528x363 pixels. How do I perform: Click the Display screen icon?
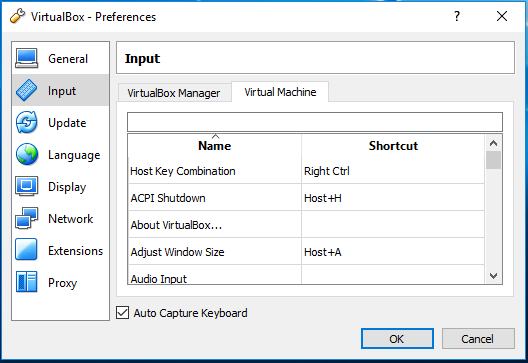pos(27,186)
